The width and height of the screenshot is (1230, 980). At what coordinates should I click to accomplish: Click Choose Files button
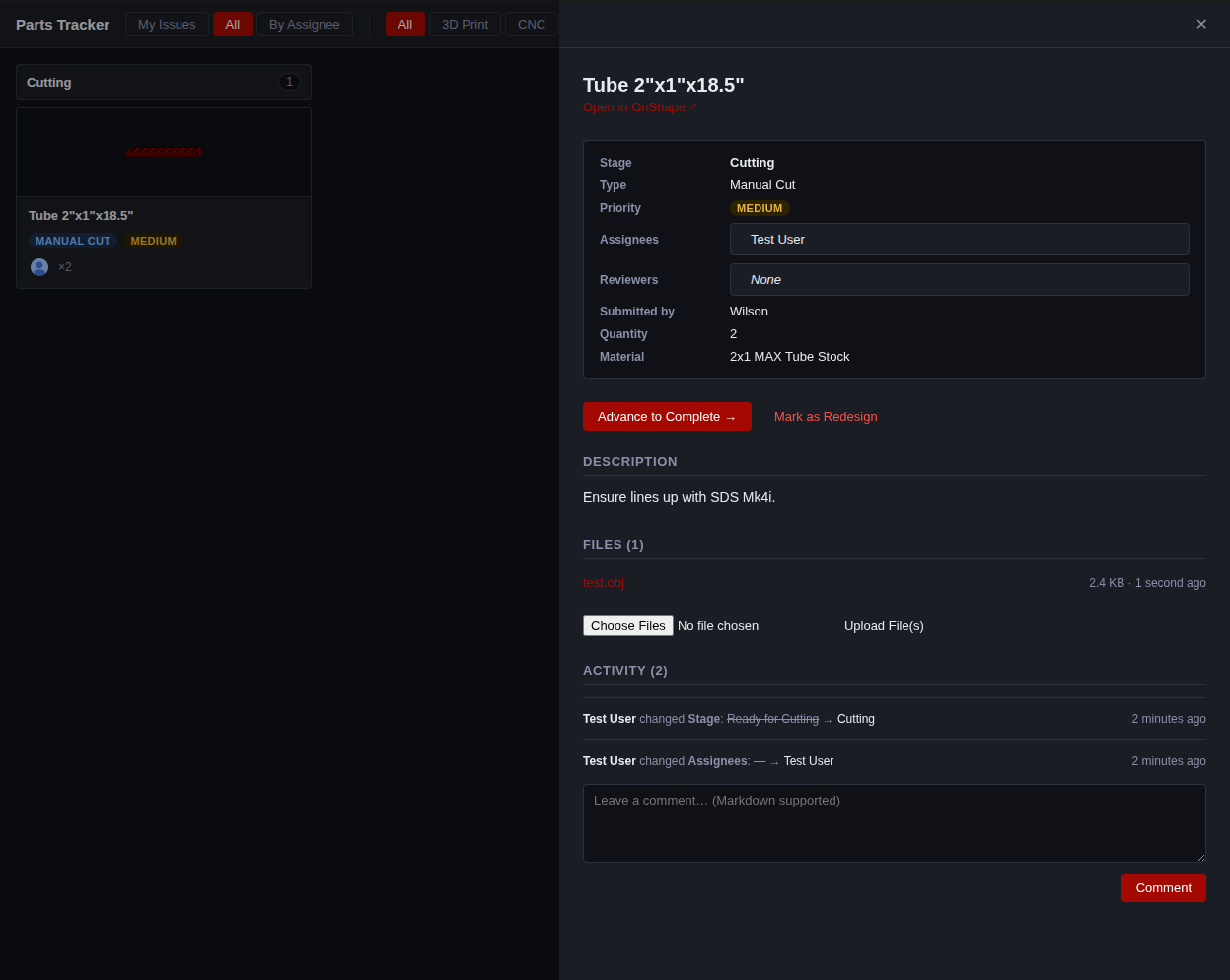627,625
